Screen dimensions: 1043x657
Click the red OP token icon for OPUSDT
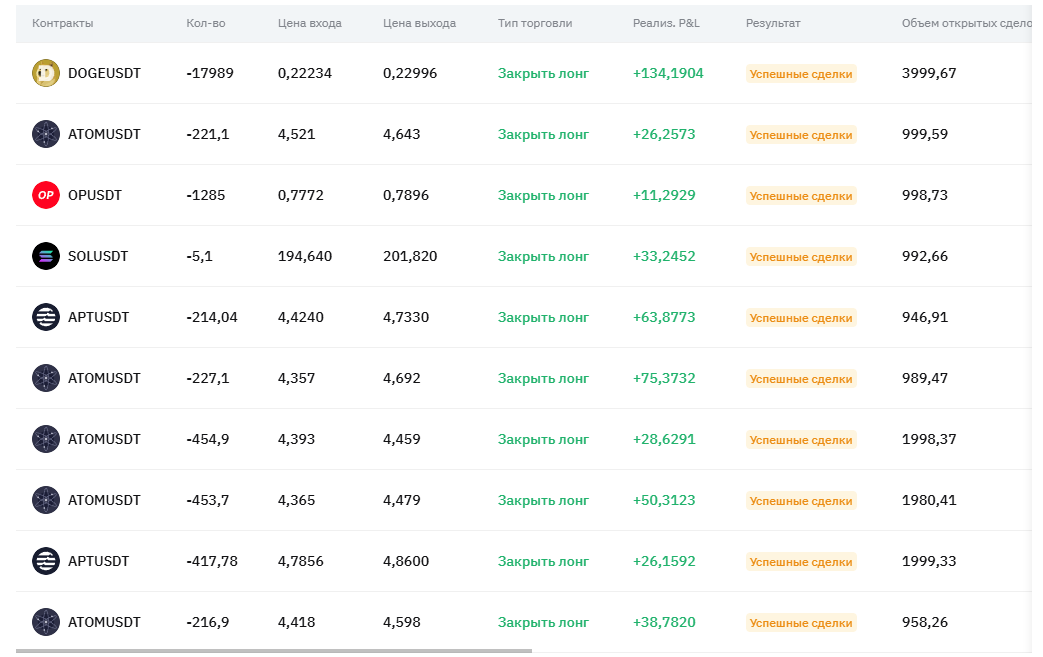pos(46,195)
